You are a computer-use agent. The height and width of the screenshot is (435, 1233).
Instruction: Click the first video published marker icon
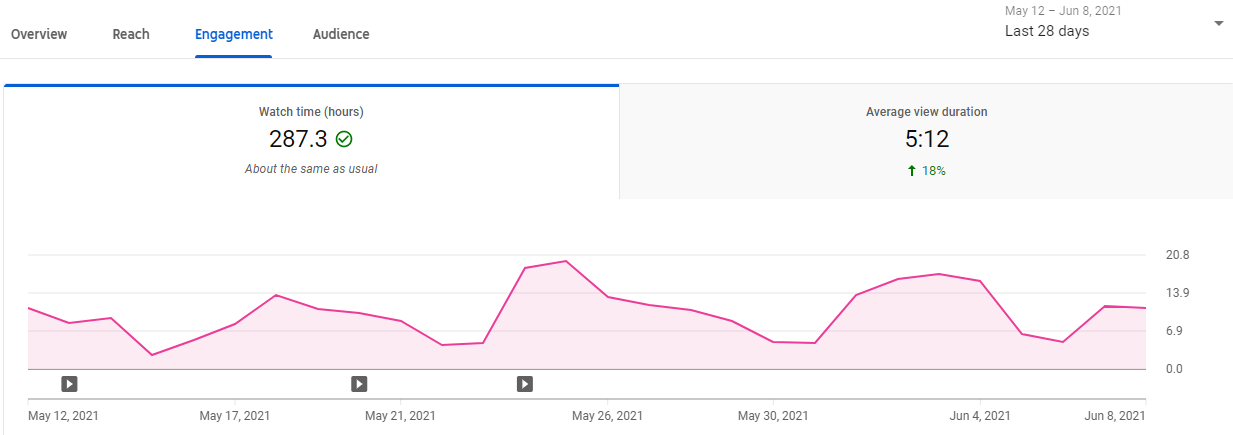[69, 383]
